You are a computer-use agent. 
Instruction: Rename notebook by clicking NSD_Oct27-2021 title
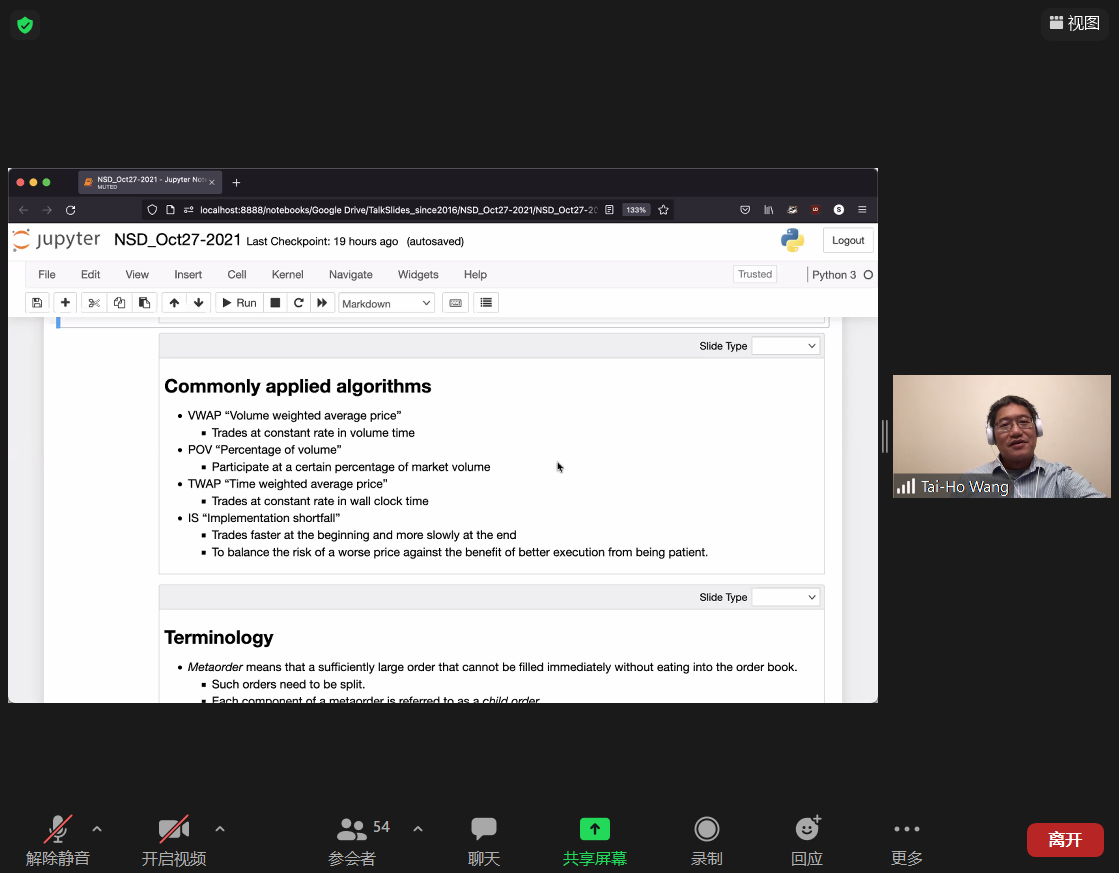(x=178, y=240)
